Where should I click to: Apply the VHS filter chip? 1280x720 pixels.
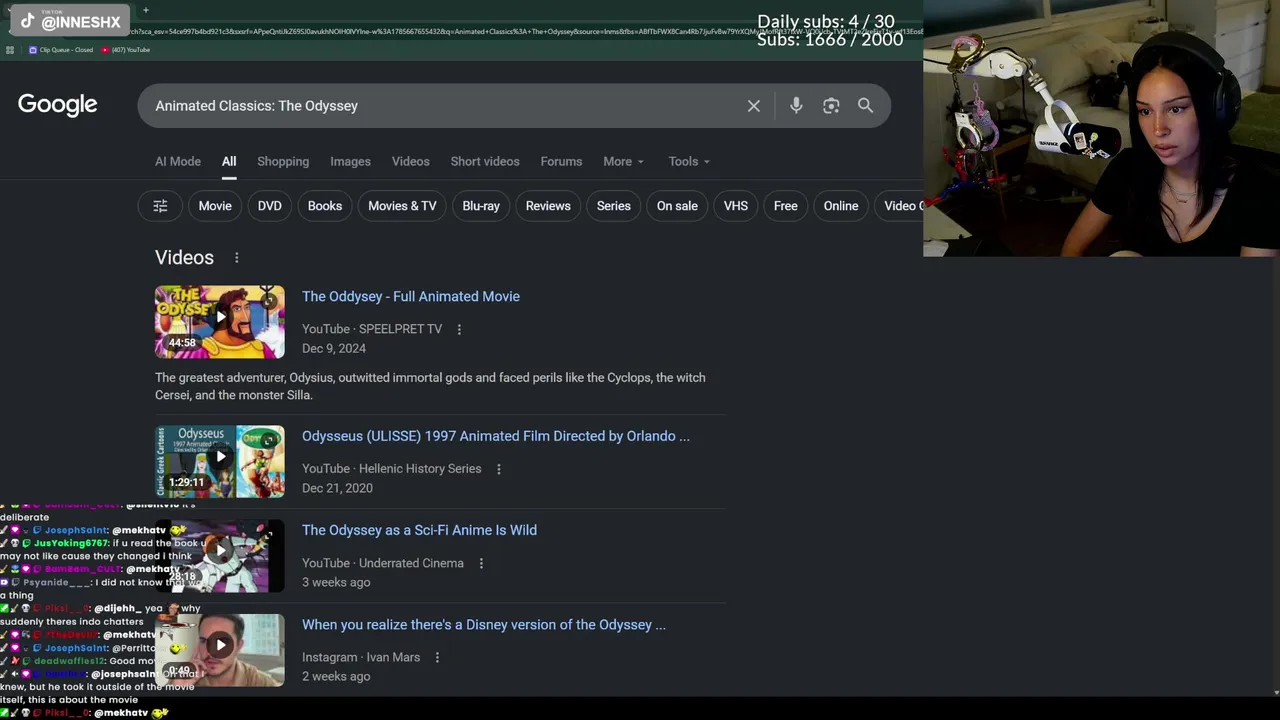pos(736,206)
